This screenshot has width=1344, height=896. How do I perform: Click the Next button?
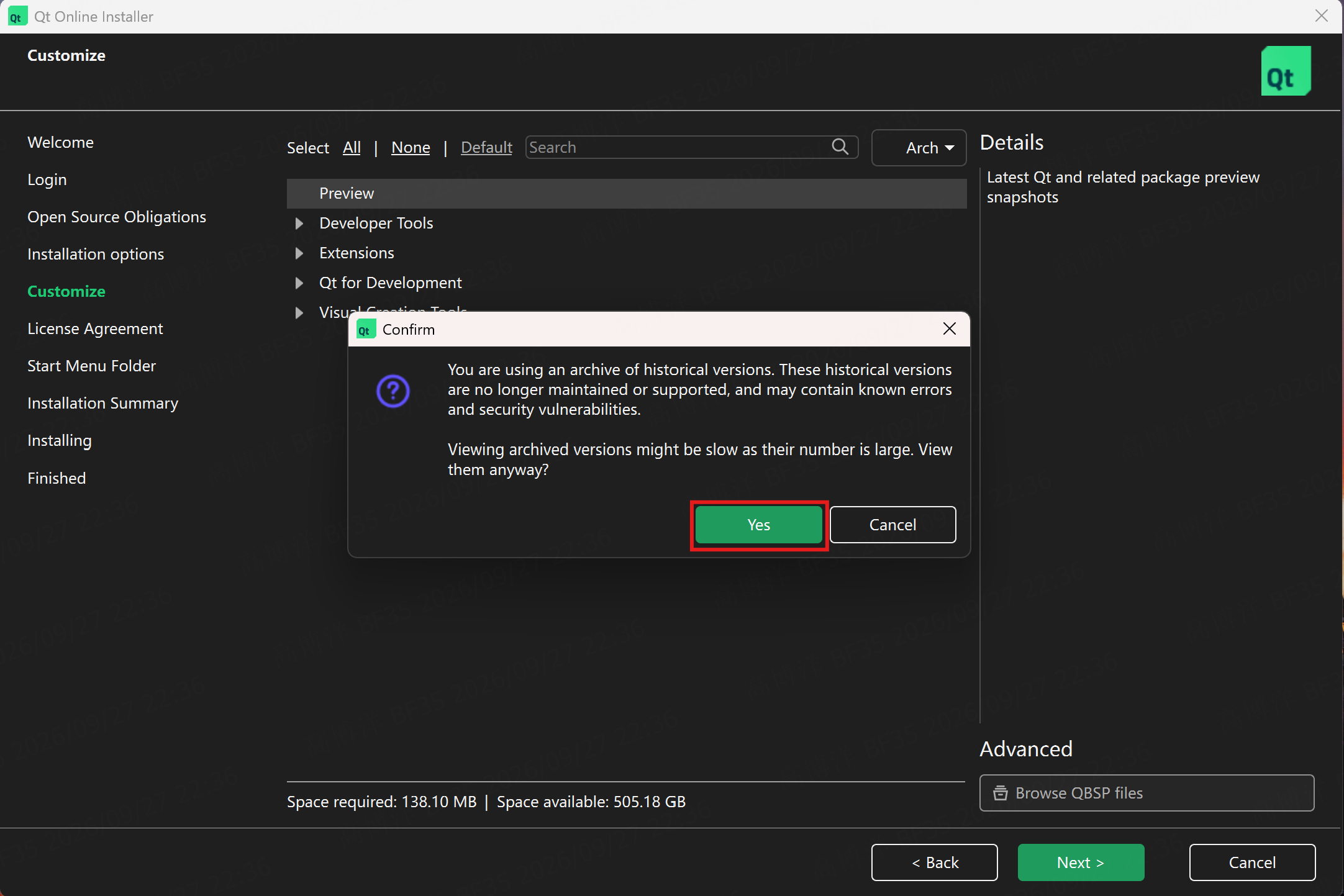[1081, 862]
